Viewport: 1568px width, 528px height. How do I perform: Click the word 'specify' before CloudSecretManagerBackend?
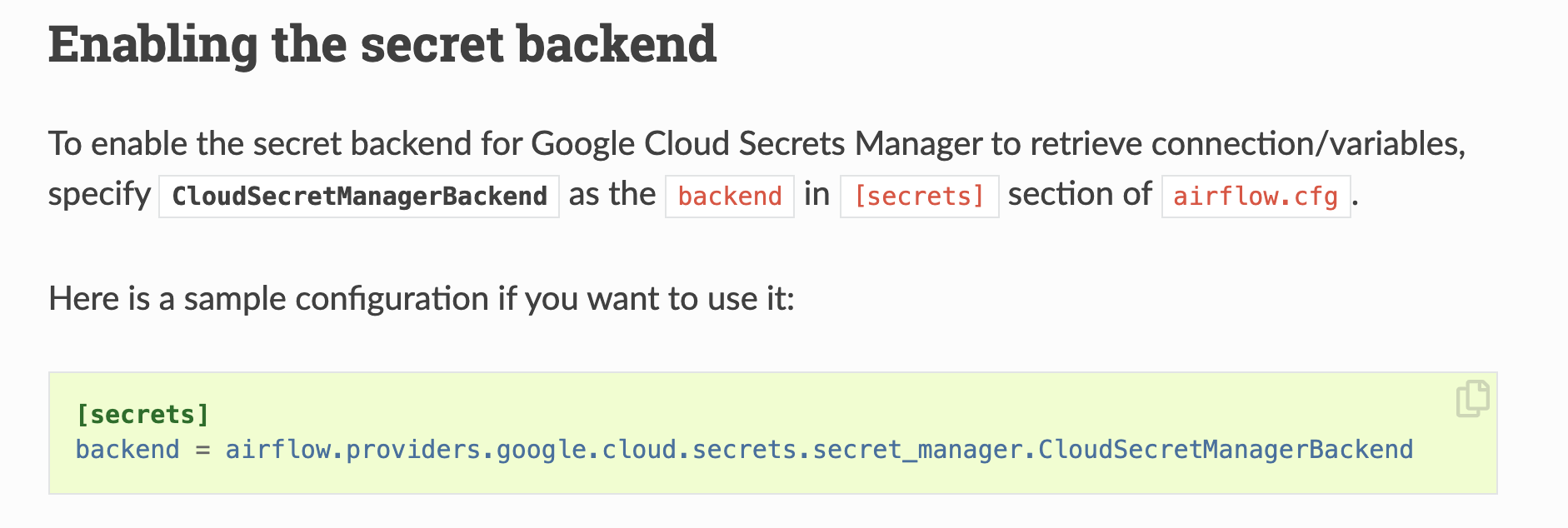coord(99,196)
